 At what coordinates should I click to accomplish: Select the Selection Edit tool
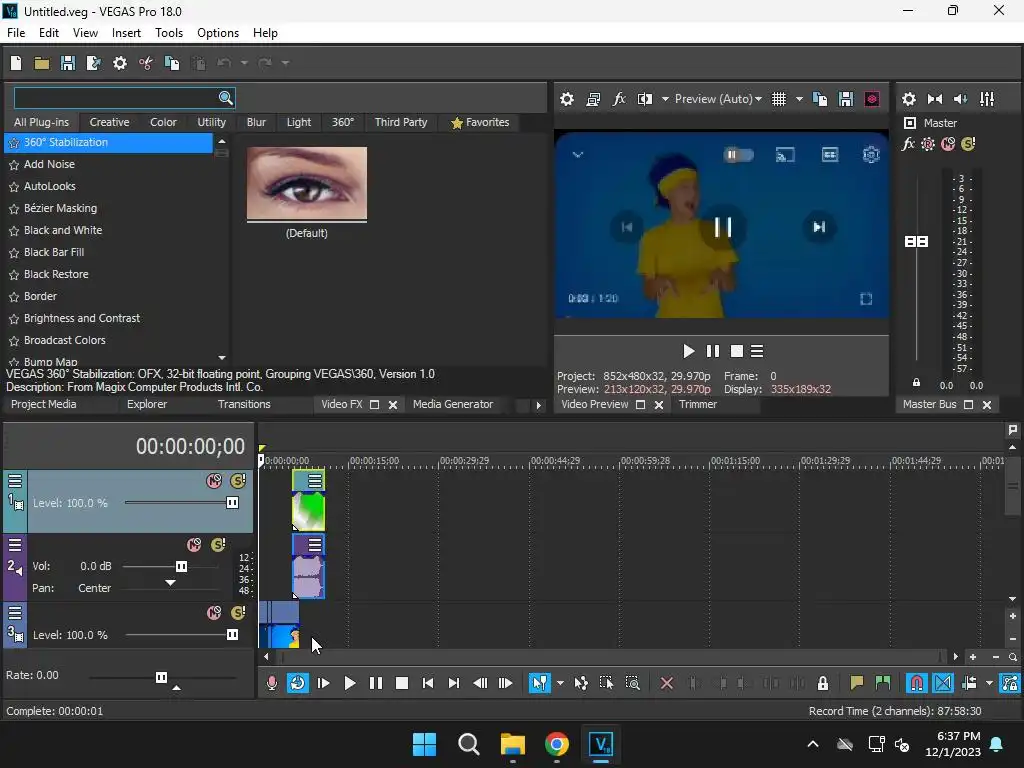[606, 683]
